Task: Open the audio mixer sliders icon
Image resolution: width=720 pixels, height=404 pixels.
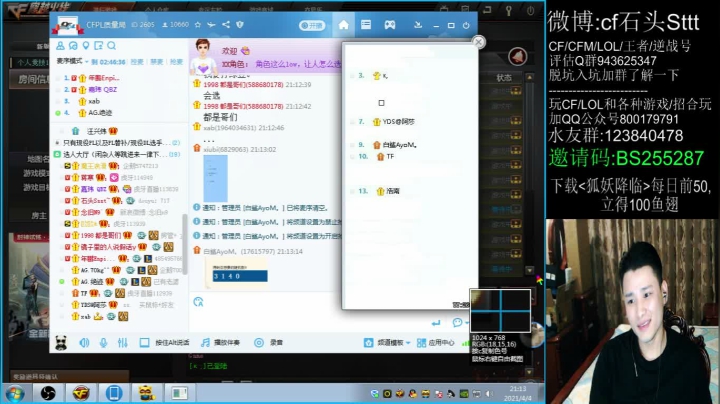Action: tap(123, 342)
